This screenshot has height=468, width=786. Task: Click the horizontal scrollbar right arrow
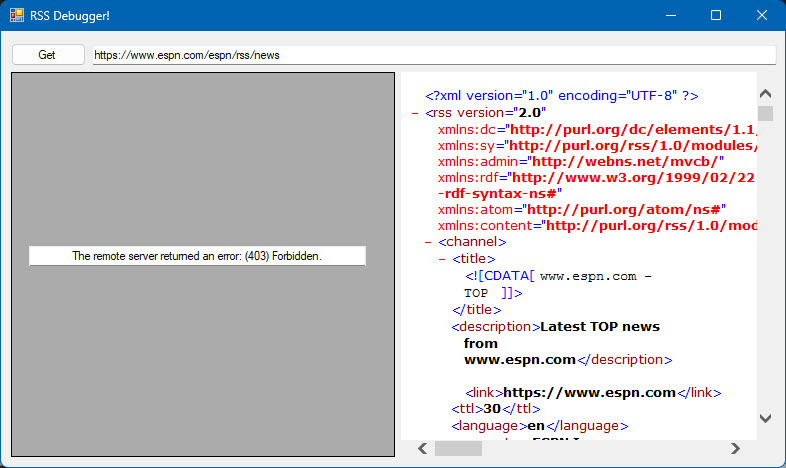[x=735, y=448]
